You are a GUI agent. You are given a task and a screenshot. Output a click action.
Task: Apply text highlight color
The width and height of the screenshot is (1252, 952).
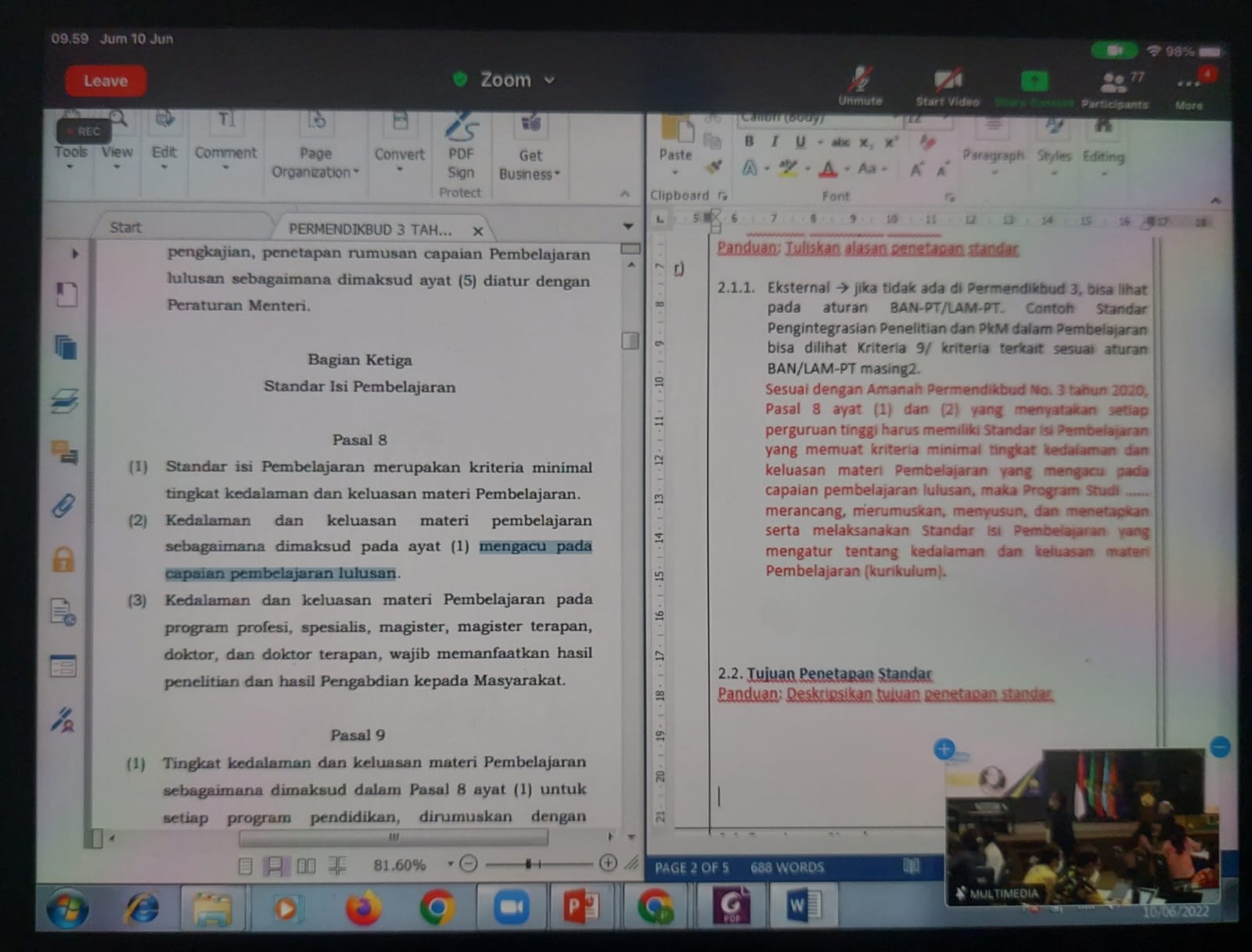787,168
